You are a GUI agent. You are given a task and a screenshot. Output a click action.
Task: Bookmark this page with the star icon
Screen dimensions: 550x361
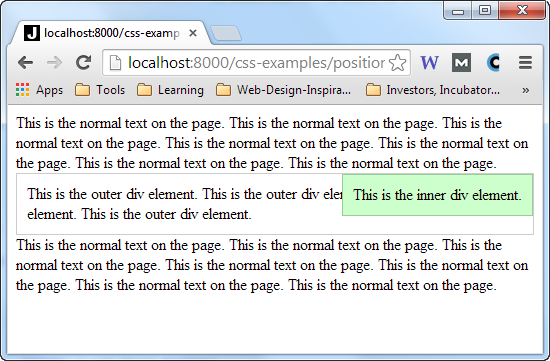[x=398, y=63]
